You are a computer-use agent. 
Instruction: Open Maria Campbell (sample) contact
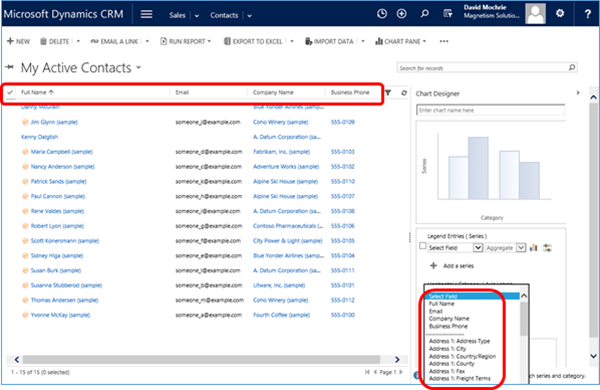point(62,152)
